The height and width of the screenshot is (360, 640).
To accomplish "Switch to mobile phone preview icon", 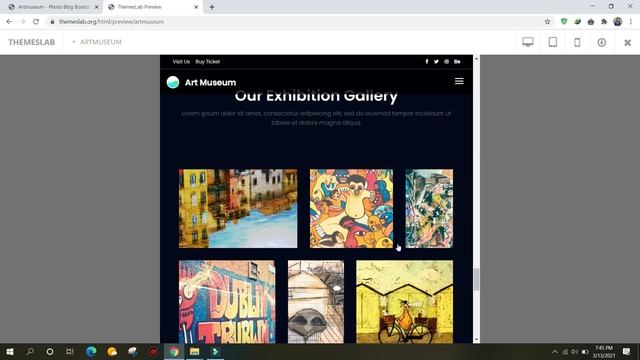I will (x=577, y=42).
